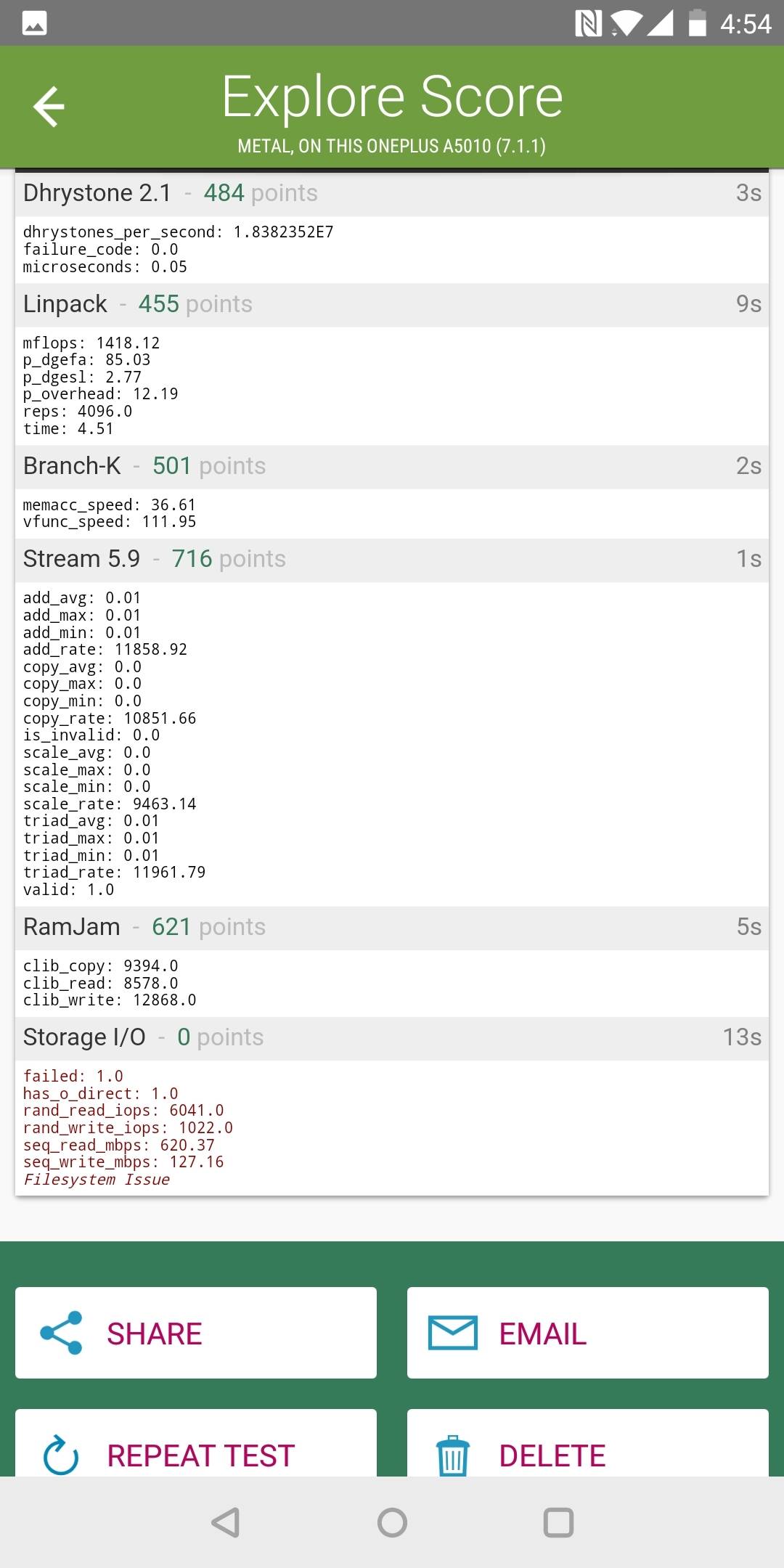This screenshot has height=1568, width=784.
Task: Tap seq_write_mbps: 127.16 line
Action: [123, 1162]
